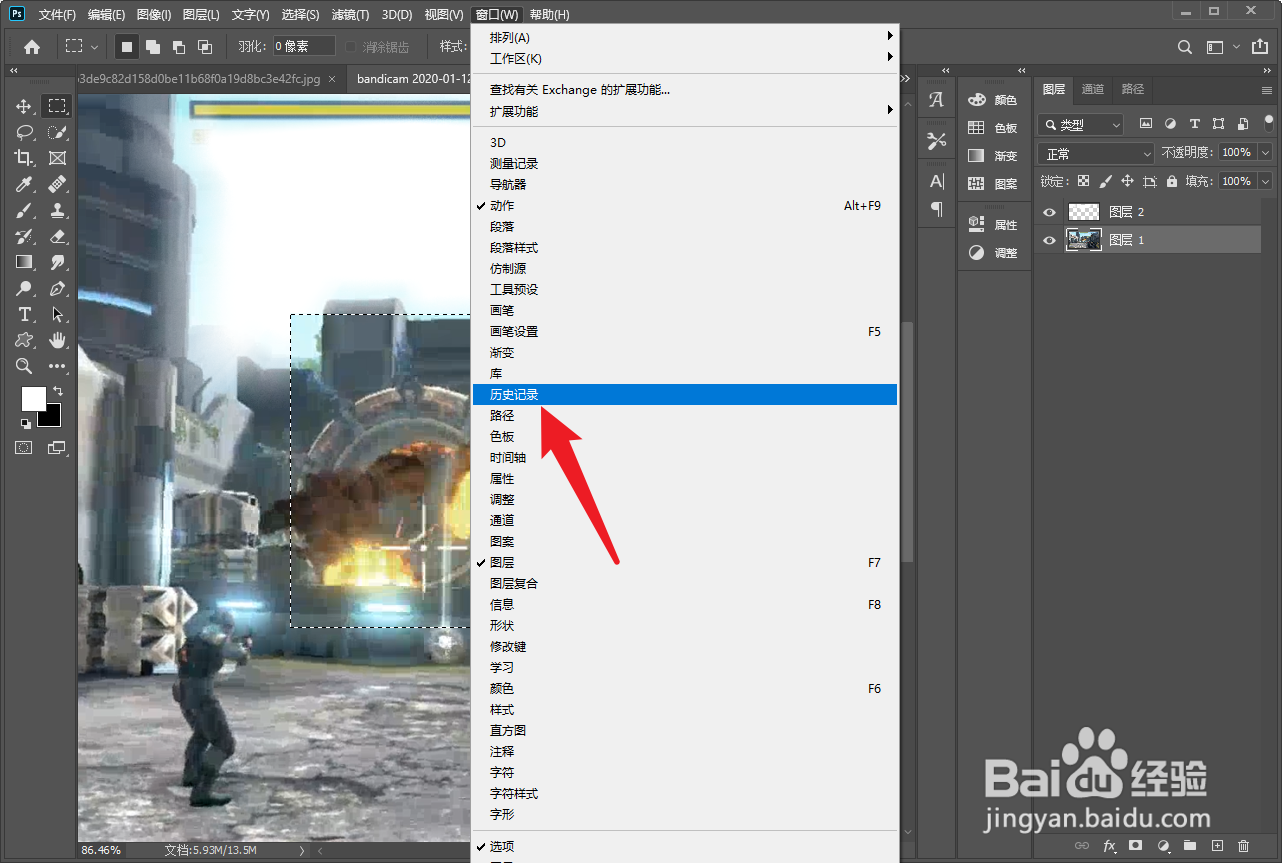Select the Brush tool
The image size is (1282, 863).
[x=24, y=210]
